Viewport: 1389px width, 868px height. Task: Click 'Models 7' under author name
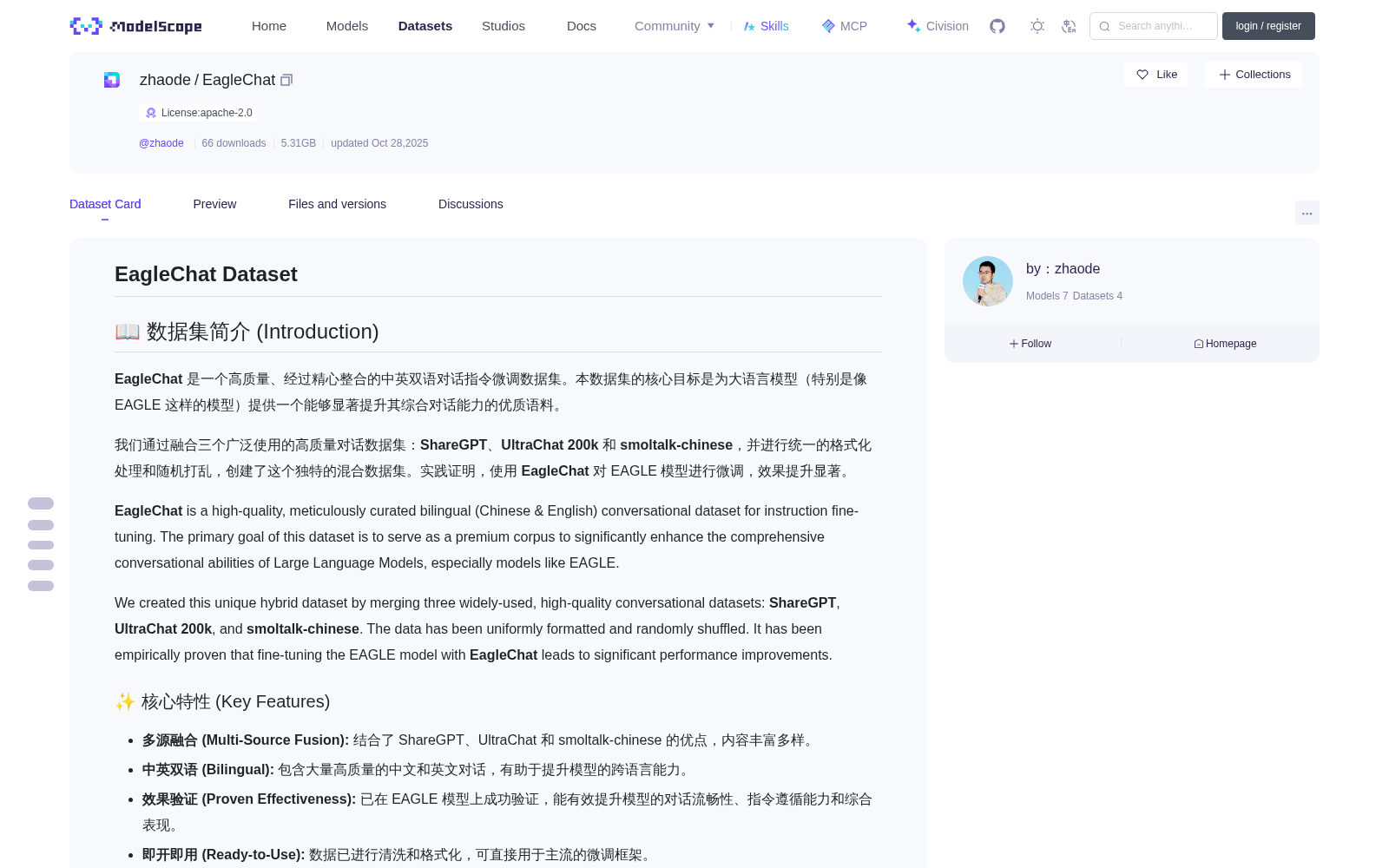pyautogui.click(x=1047, y=296)
